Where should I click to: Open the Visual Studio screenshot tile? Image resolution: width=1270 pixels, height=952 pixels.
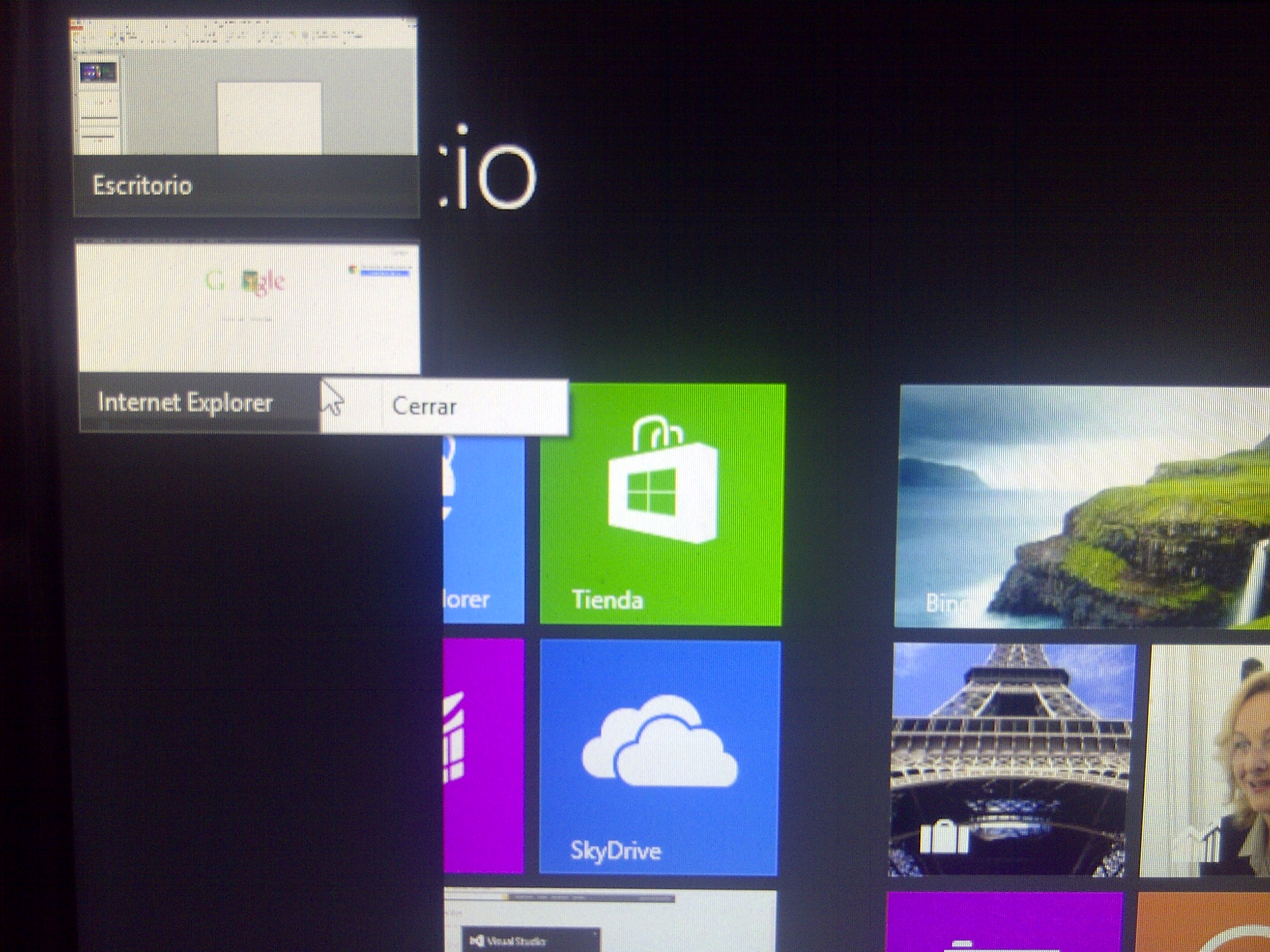coord(610,921)
